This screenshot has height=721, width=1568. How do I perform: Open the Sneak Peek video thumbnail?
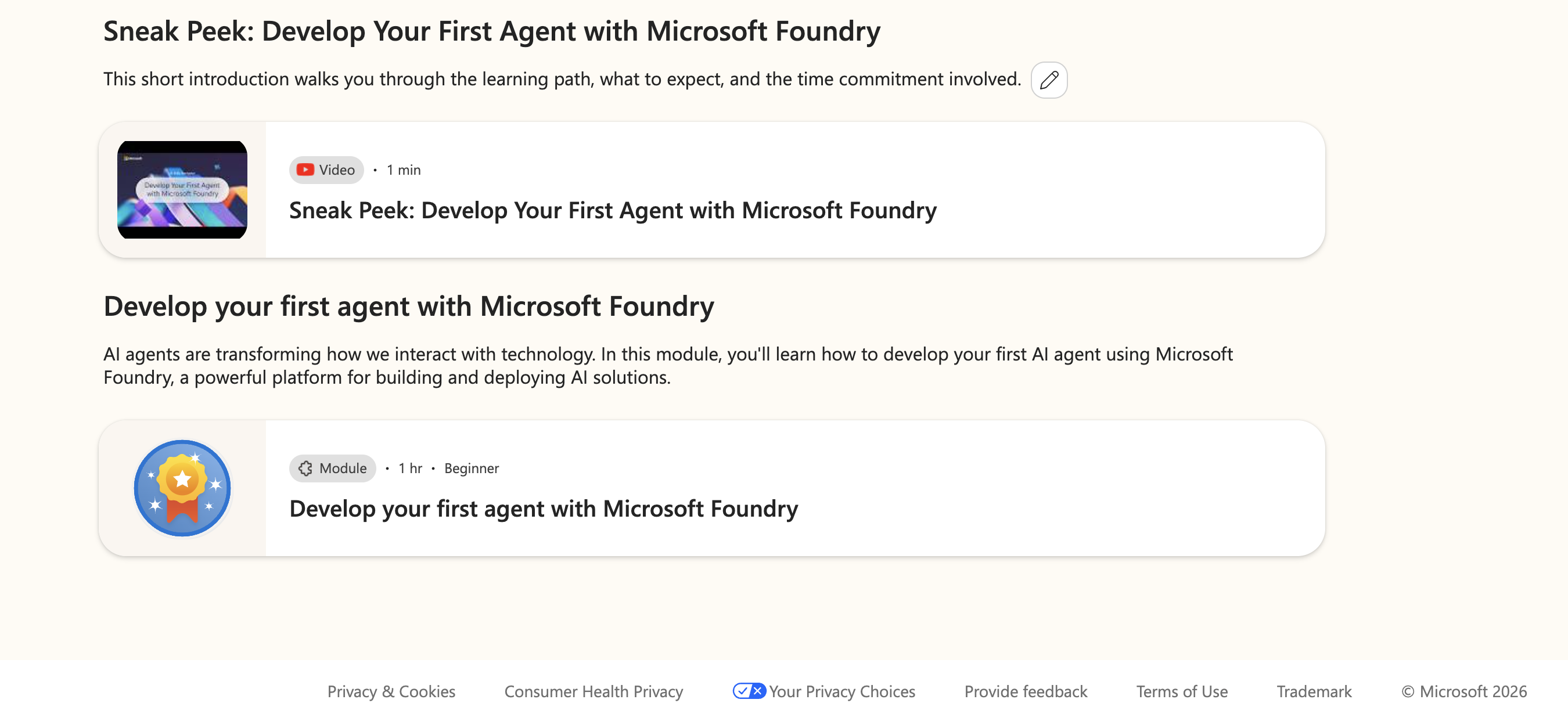[x=182, y=190]
